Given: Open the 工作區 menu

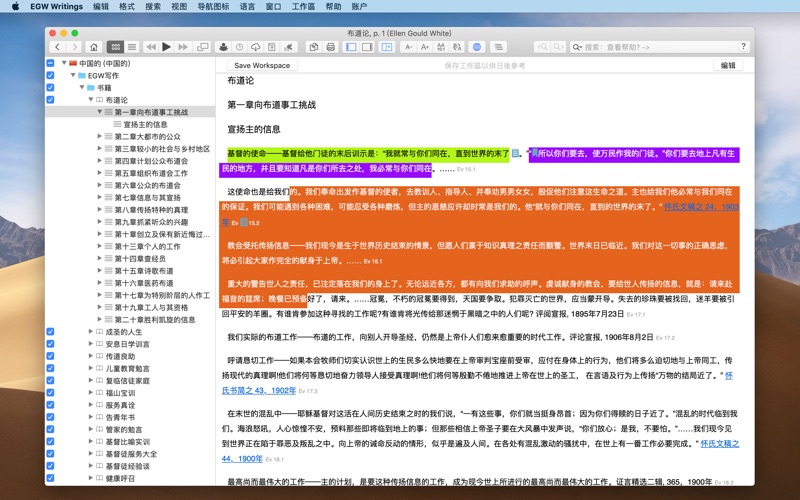Looking at the screenshot, I should tap(304, 6).
